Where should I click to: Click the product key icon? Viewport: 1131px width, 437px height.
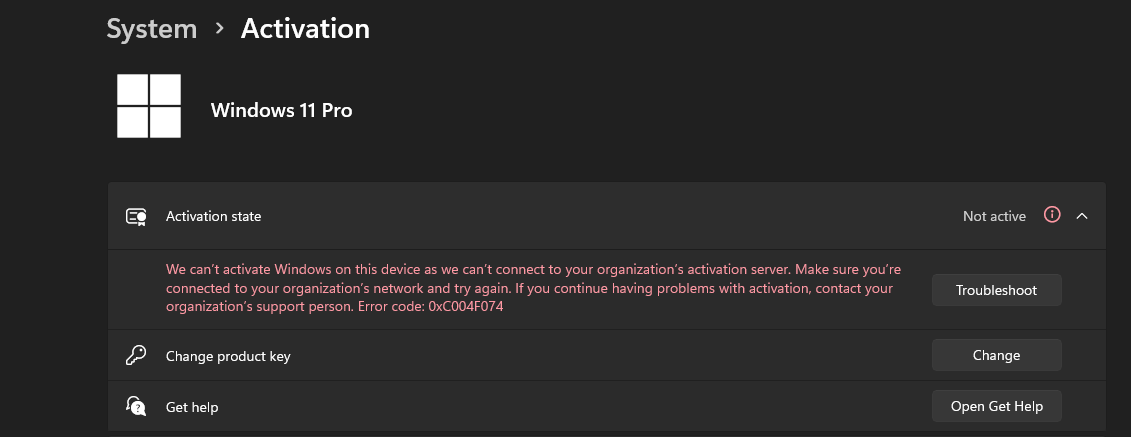137,355
